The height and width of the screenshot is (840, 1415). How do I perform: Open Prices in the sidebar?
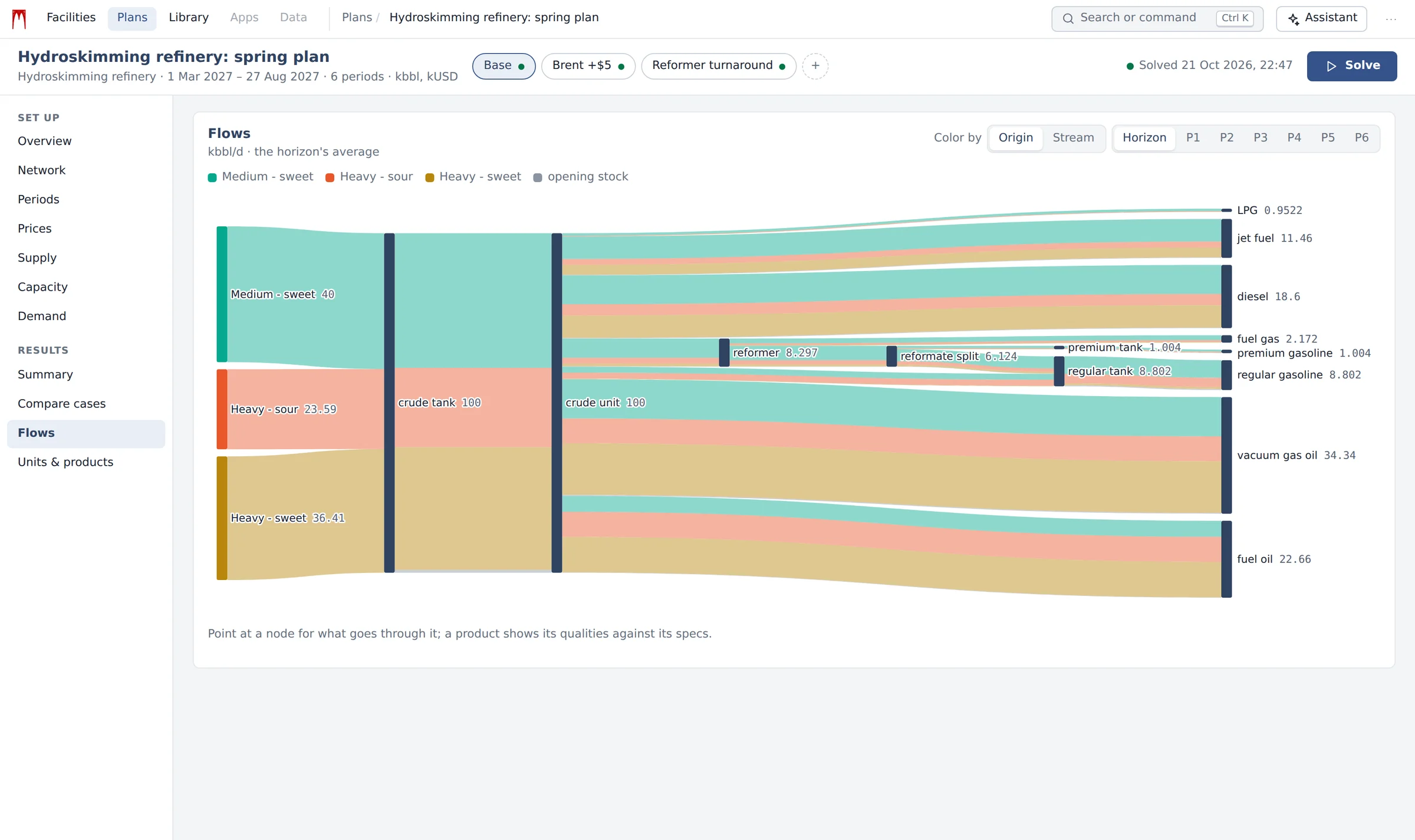click(86, 229)
